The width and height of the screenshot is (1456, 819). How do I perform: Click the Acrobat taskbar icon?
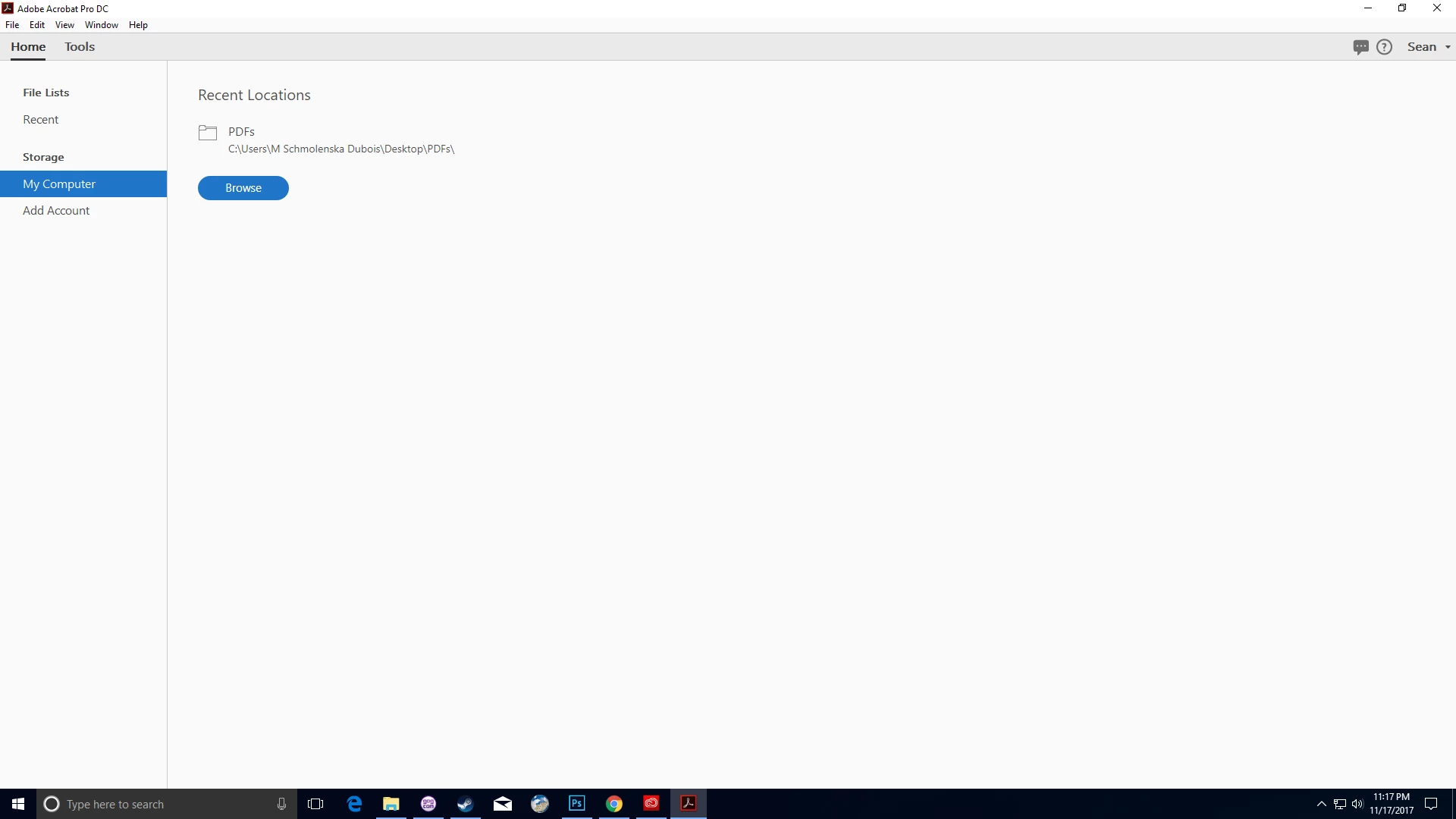click(689, 804)
